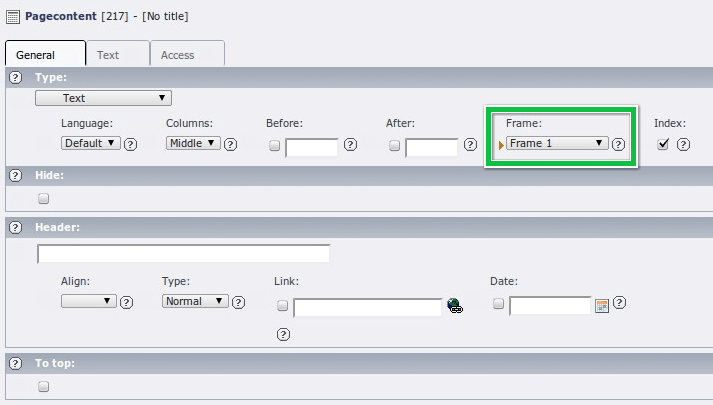Enable the Hide checkbox
The width and height of the screenshot is (713, 405).
tap(43, 198)
